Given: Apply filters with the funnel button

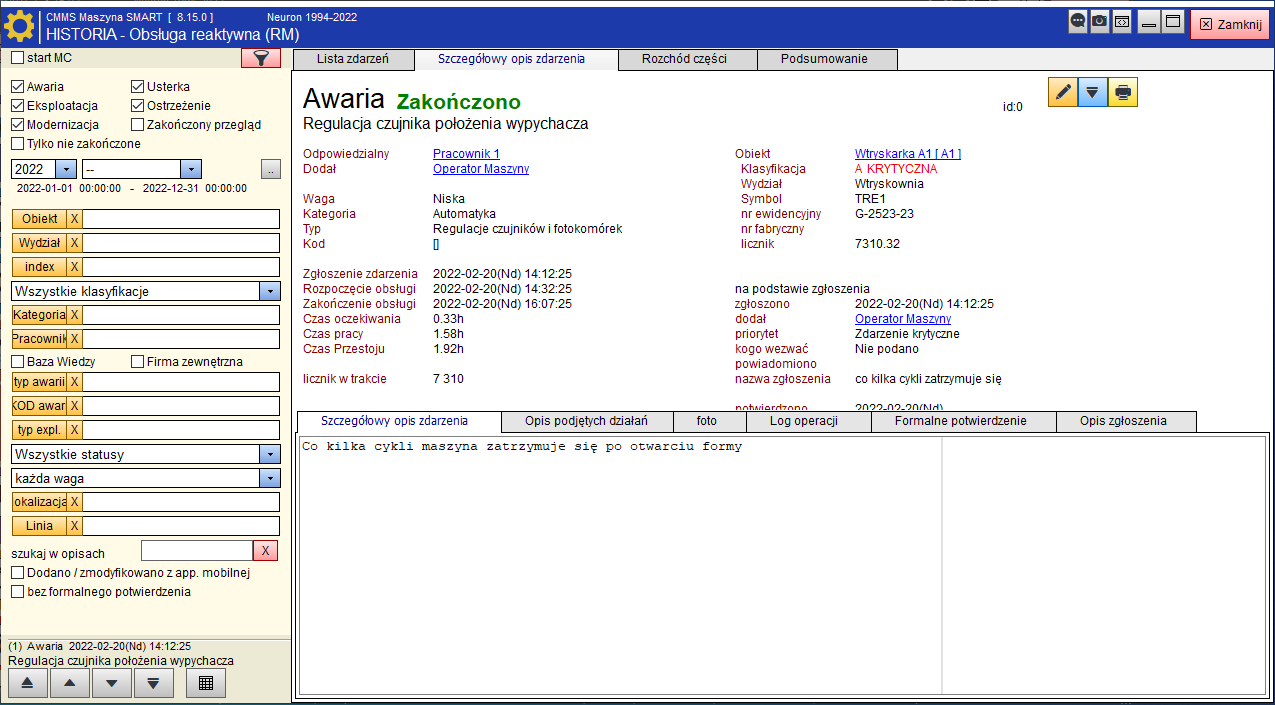Looking at the screenshot, I should click(261, 58).
